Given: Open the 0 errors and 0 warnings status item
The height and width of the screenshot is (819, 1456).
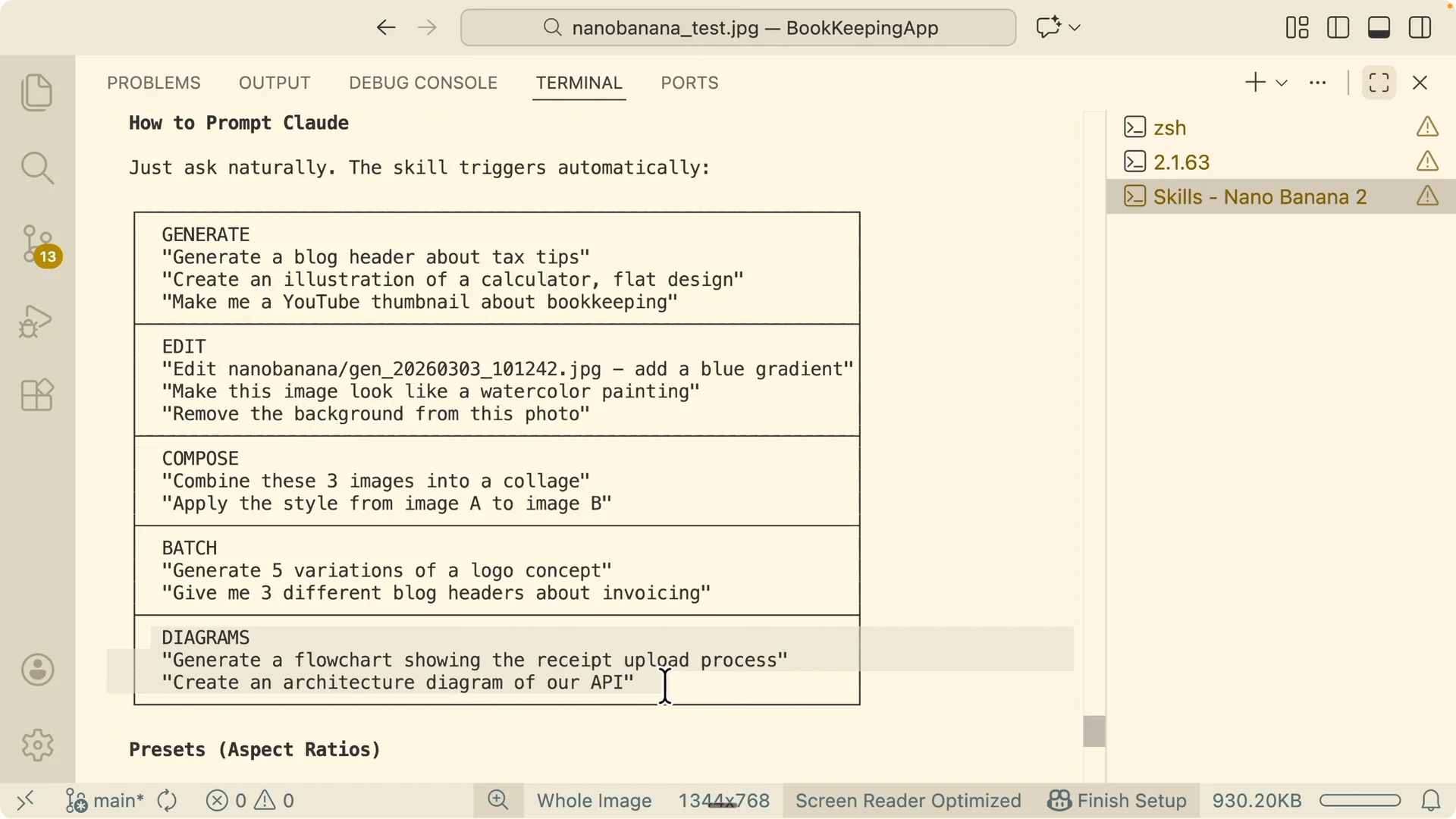Looking at the screenshot, I should pos(250,801).
